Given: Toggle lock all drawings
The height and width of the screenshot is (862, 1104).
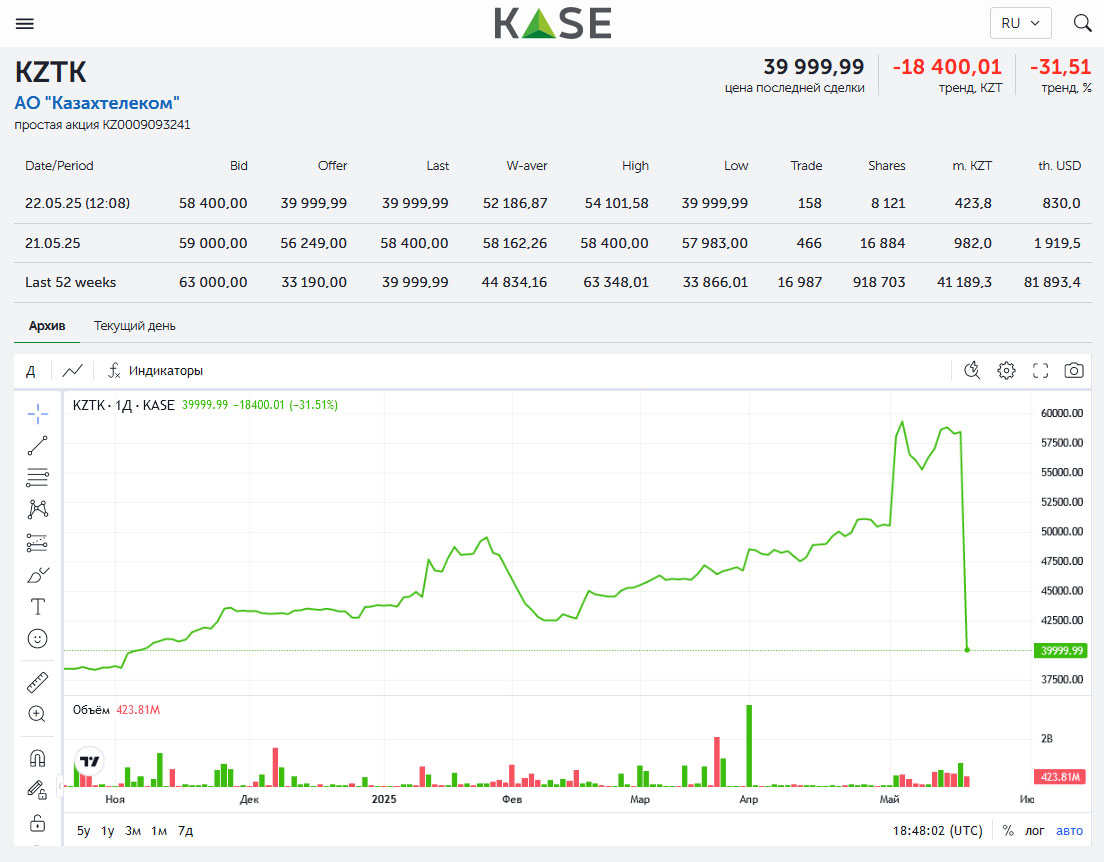Looking at the screenshot, I should (x=37, y=823).
